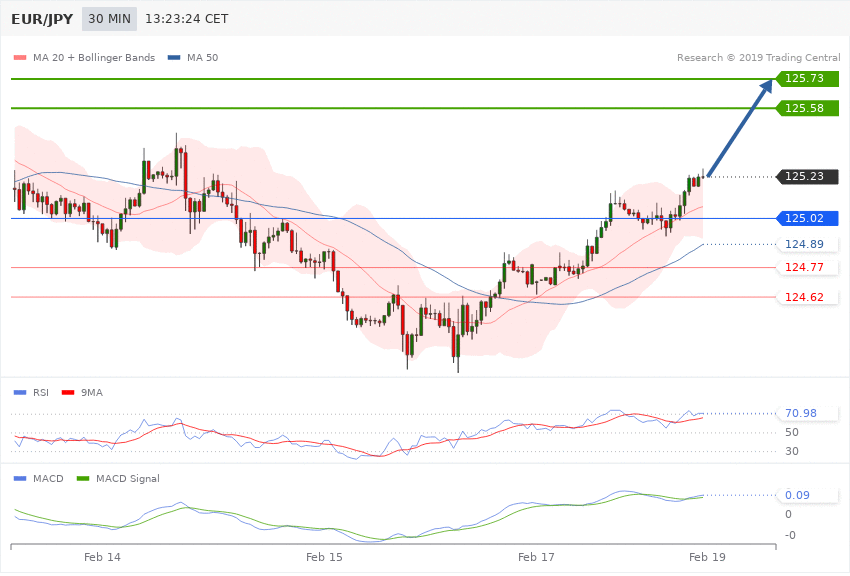Click the EUR/JPY symbol title
Screen dimensions: 850x576
(42, 19)
